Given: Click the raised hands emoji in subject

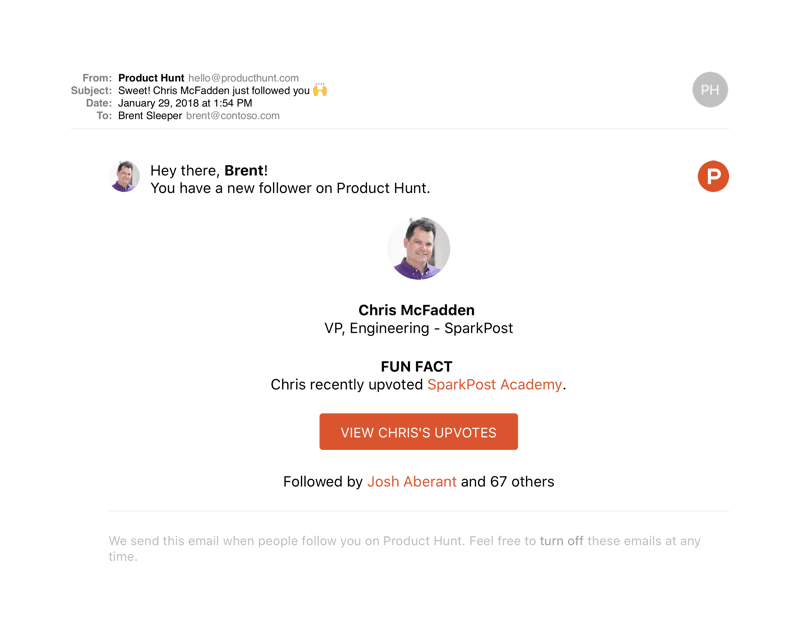Looking at the screenshot, I should [x=320, y=90].
